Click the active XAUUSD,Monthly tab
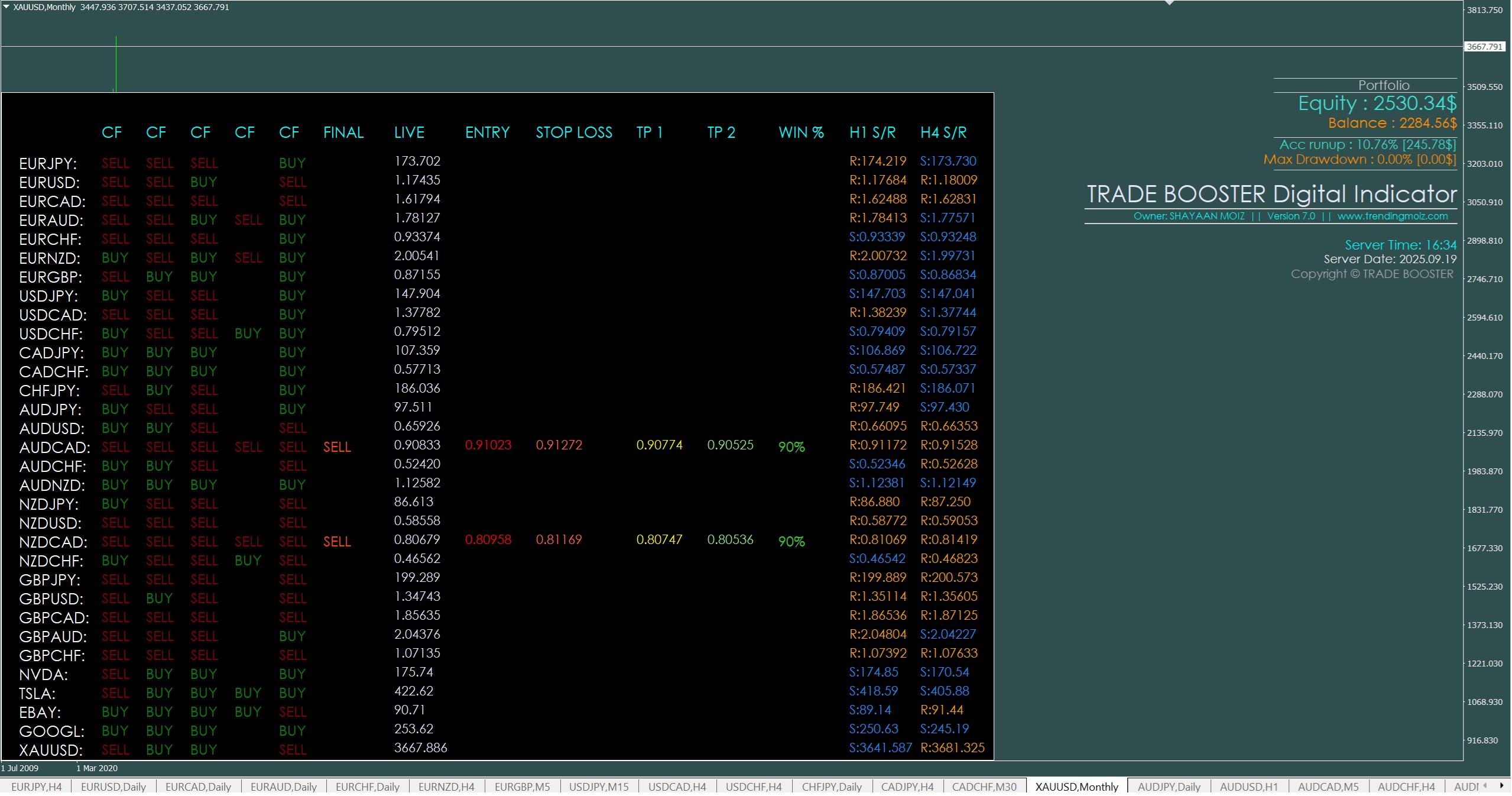Image resolution: width=1512 pixels, height=796 pixels. click(x=1076, y=787)
